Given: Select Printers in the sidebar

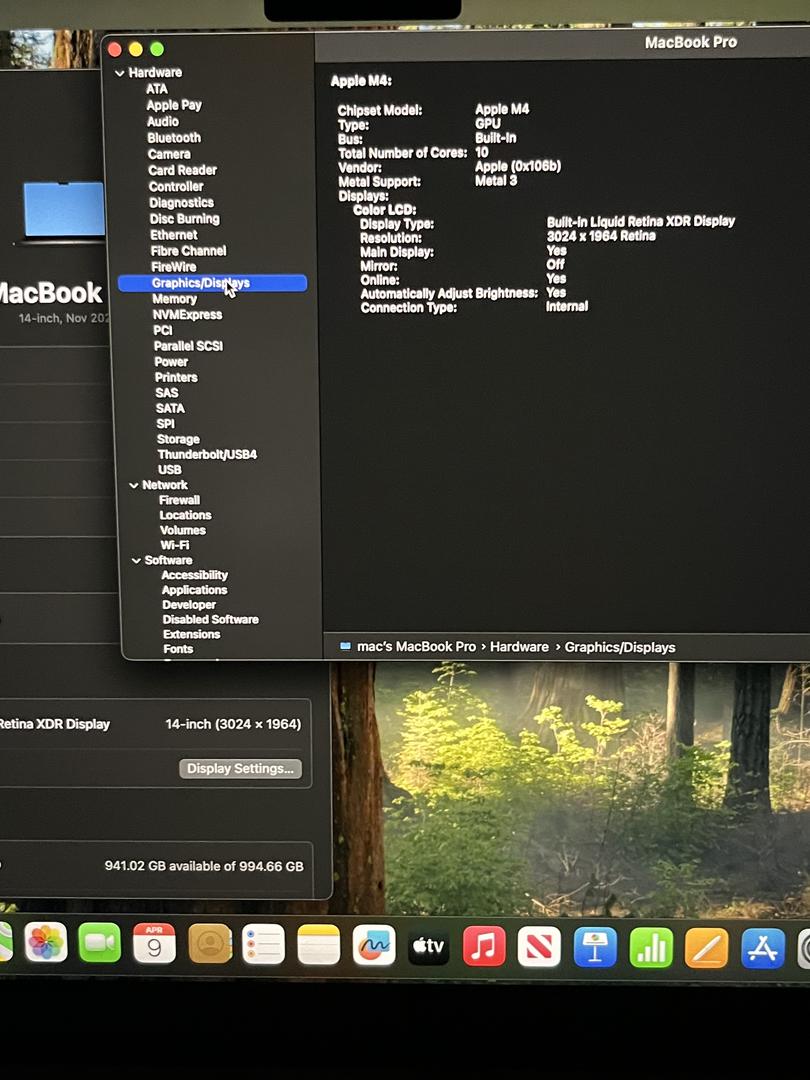Looking at the screenshot, I should point(176,377).
